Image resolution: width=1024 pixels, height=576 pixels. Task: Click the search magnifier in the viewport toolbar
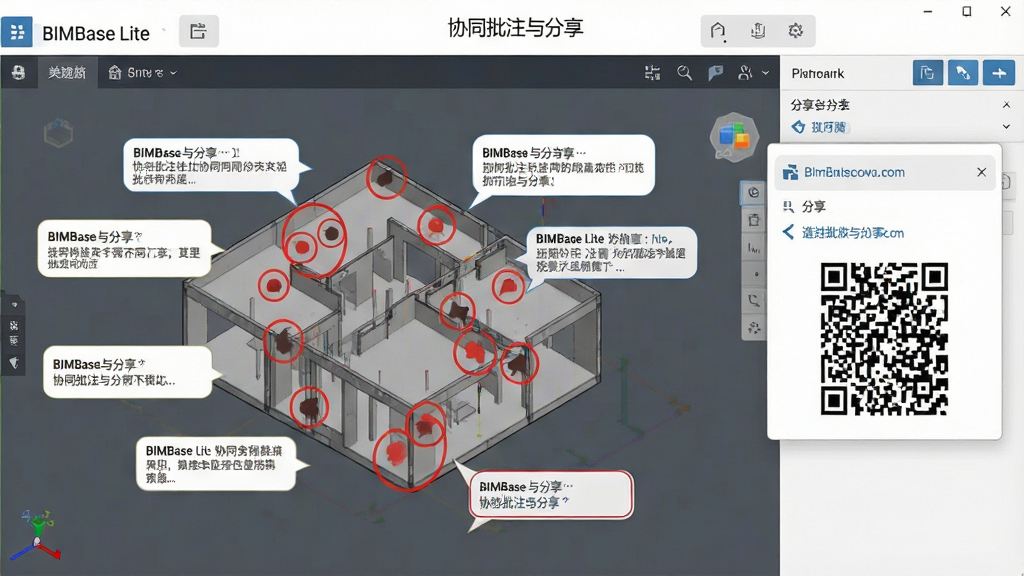[684, 73]
